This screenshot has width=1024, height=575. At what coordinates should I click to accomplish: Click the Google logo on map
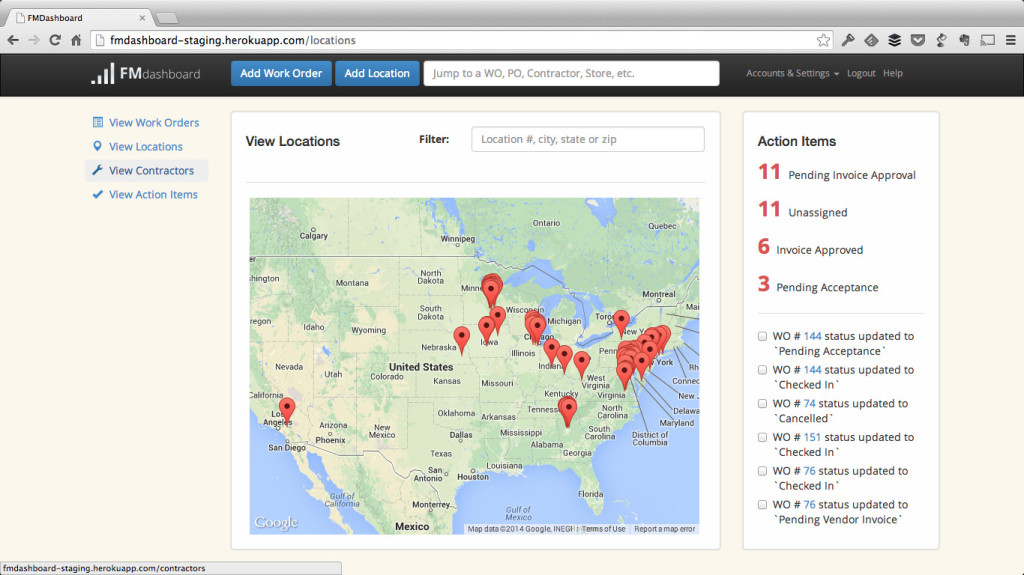[276, 523]
